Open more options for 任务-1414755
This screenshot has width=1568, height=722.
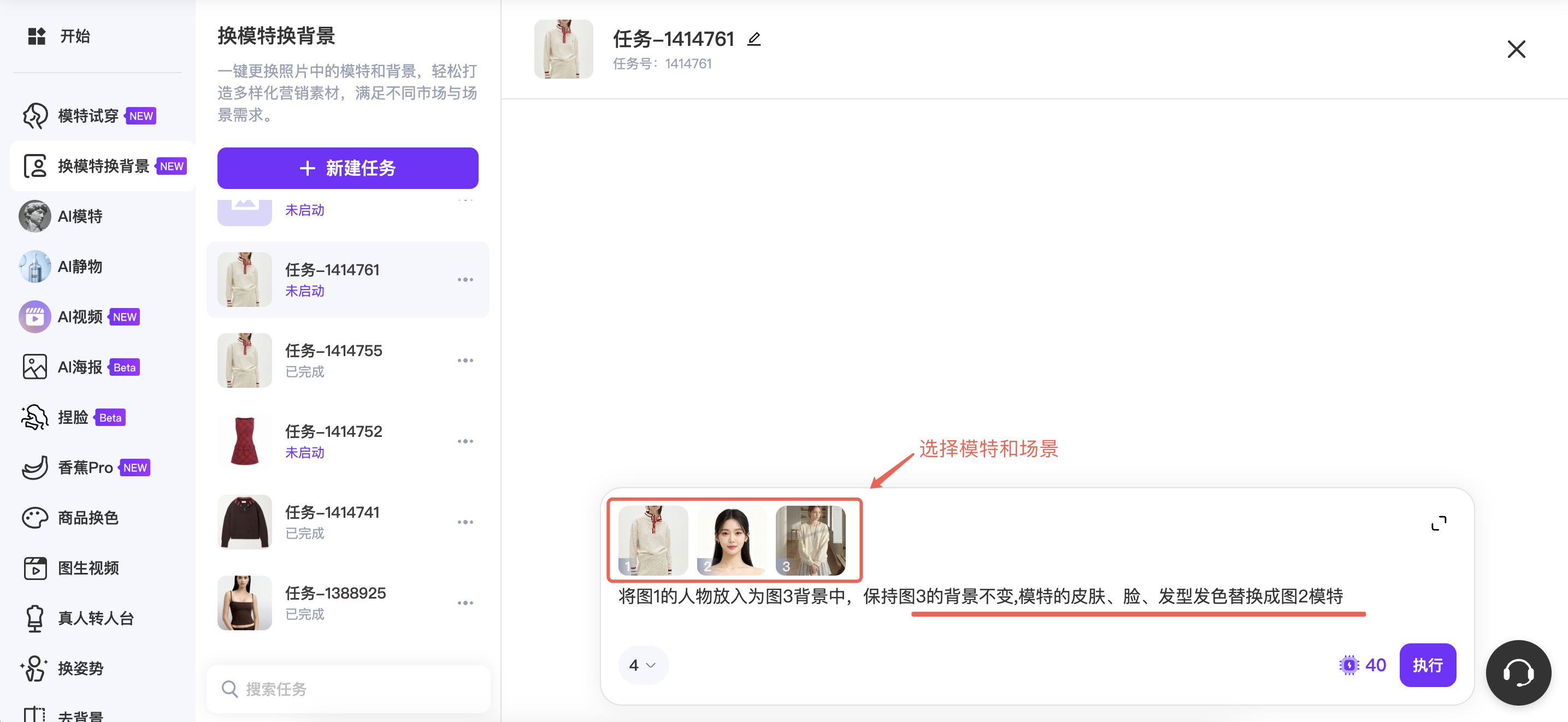pos(465,360)
